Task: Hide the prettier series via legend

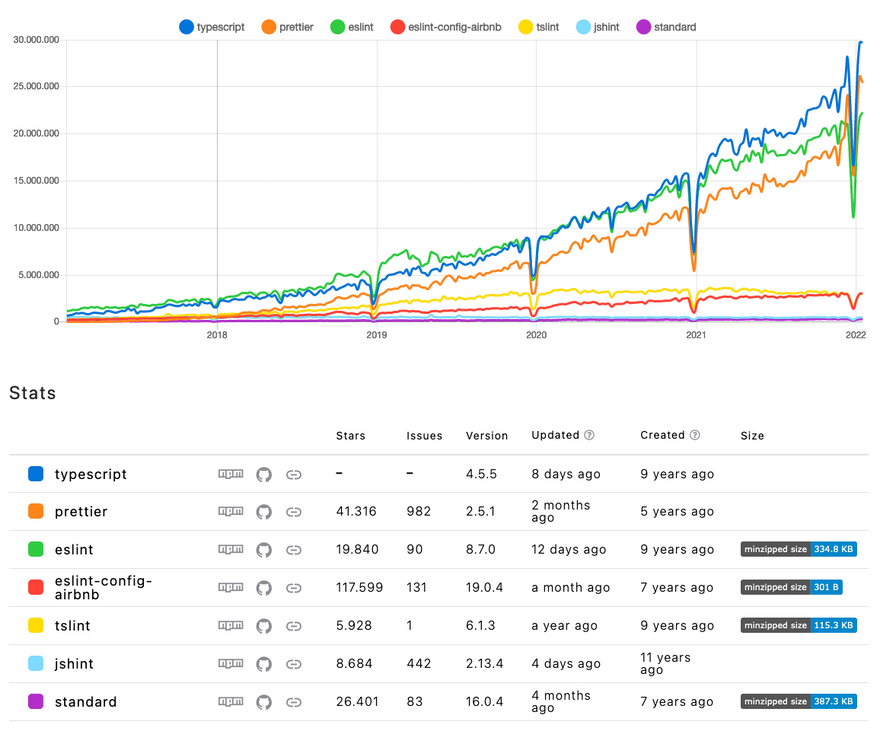Action: tap(289, 27)
